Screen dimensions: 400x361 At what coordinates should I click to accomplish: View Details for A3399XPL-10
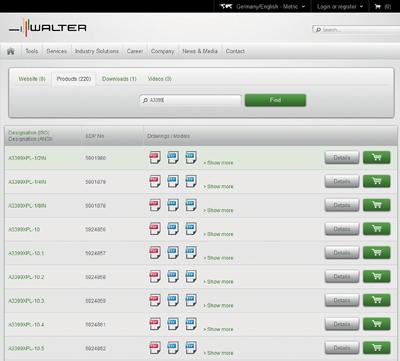click(342, 229)
